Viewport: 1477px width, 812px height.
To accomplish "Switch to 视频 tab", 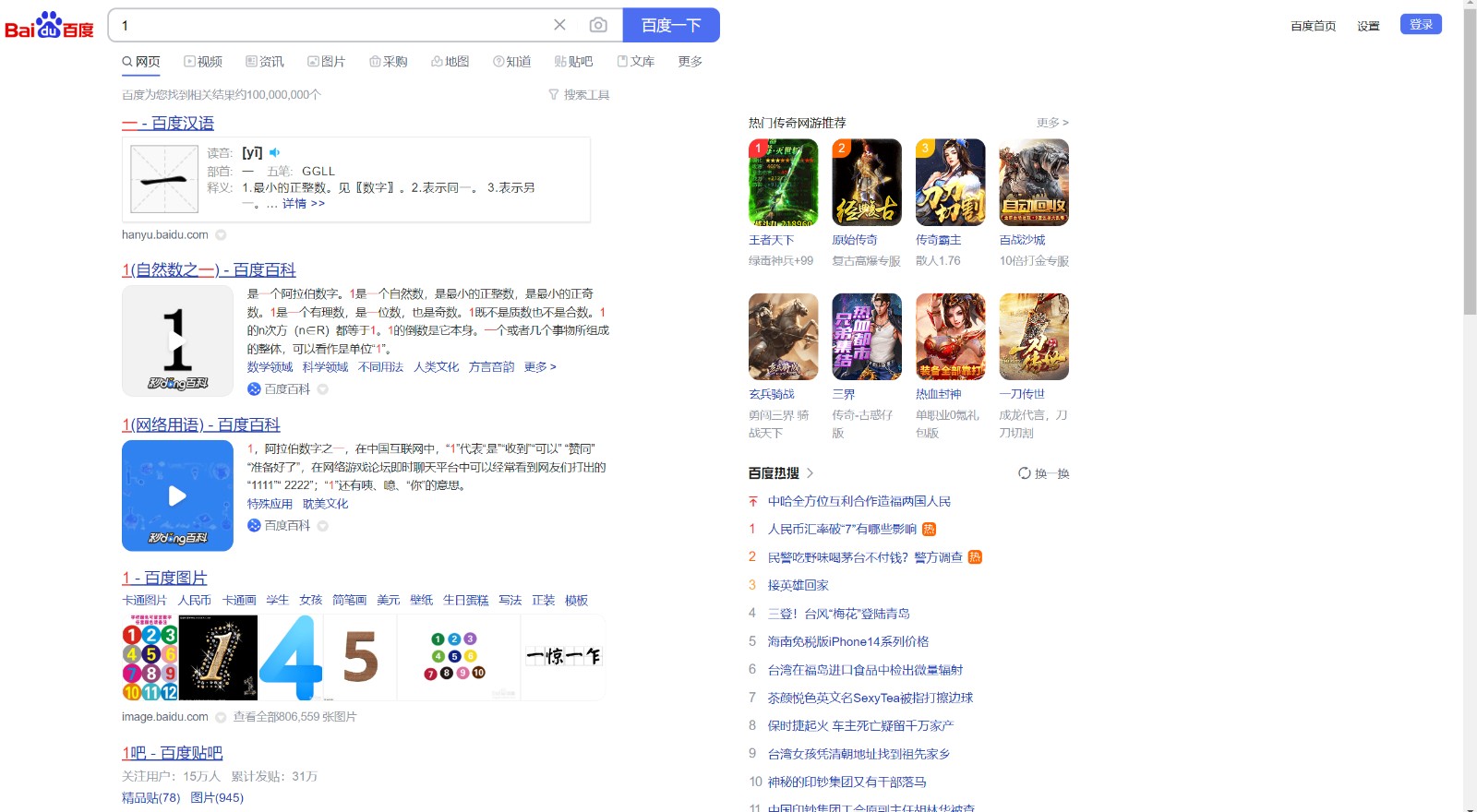I will (203, 62).
